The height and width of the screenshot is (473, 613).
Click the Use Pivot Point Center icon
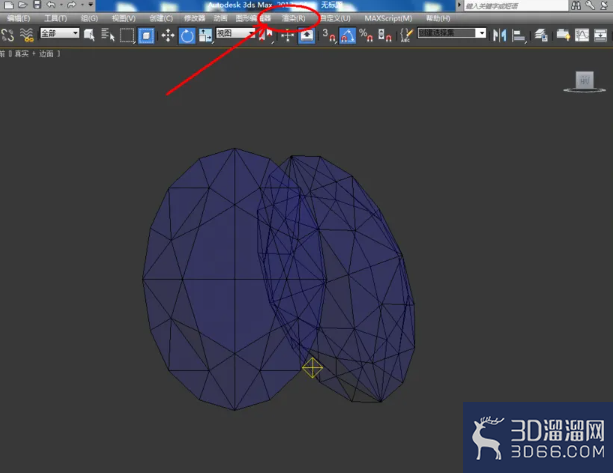(x=265, y=36)
